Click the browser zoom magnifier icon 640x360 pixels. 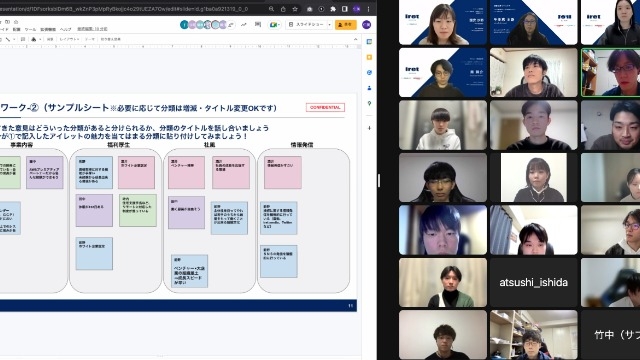tap(271, 9)
